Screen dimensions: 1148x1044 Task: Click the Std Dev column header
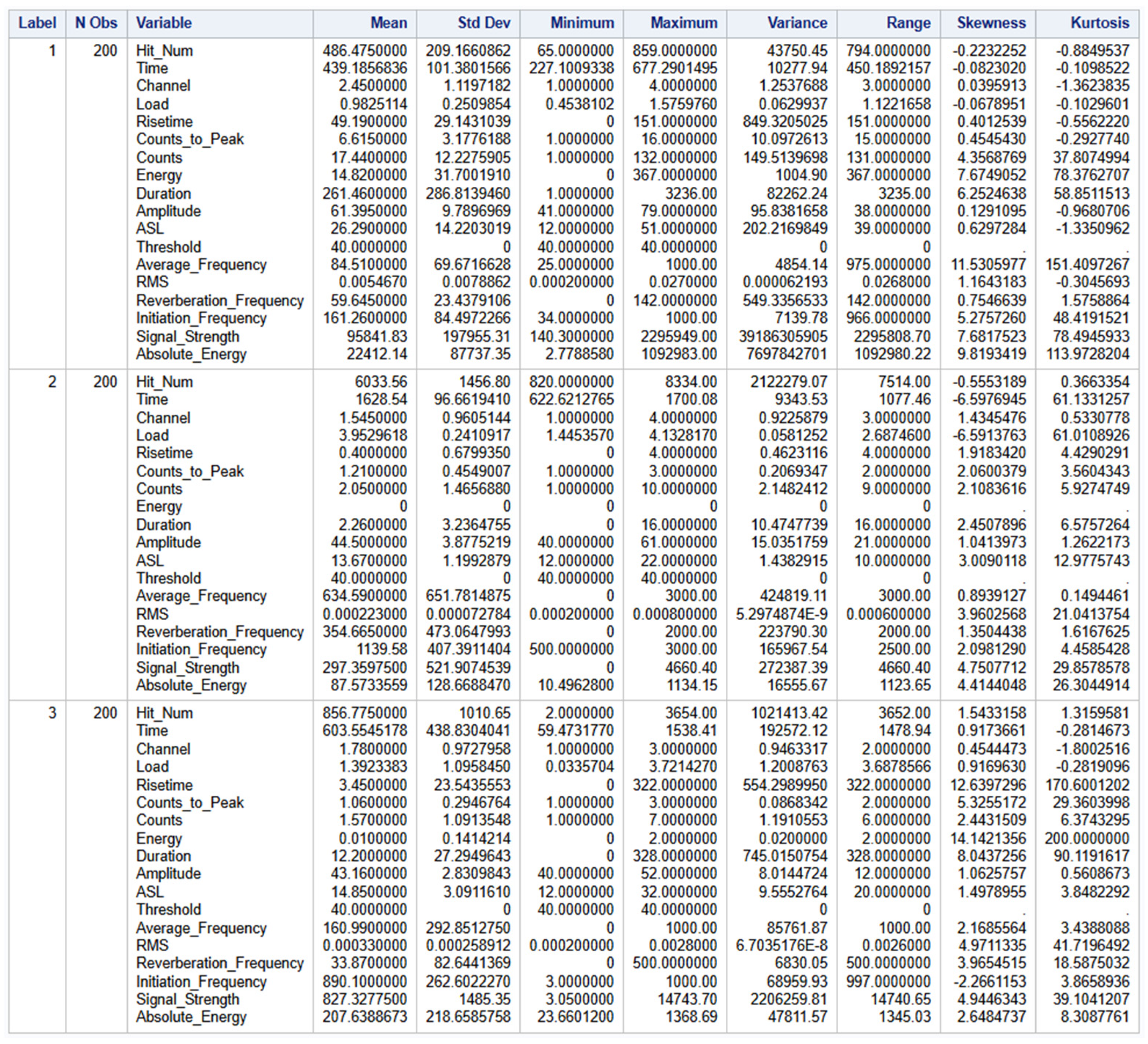click(484, 23)
